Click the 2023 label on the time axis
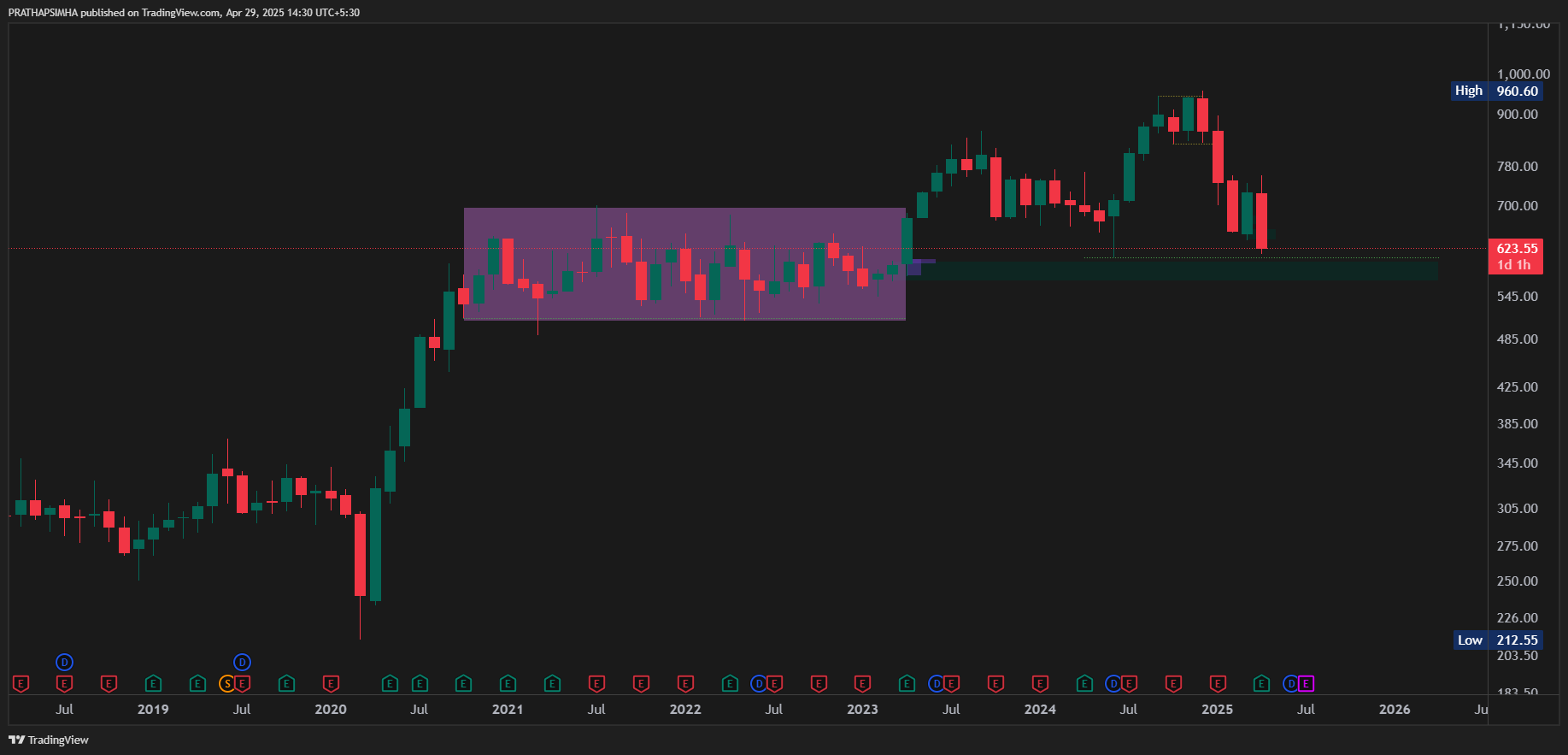 click(x=862, y=709)
